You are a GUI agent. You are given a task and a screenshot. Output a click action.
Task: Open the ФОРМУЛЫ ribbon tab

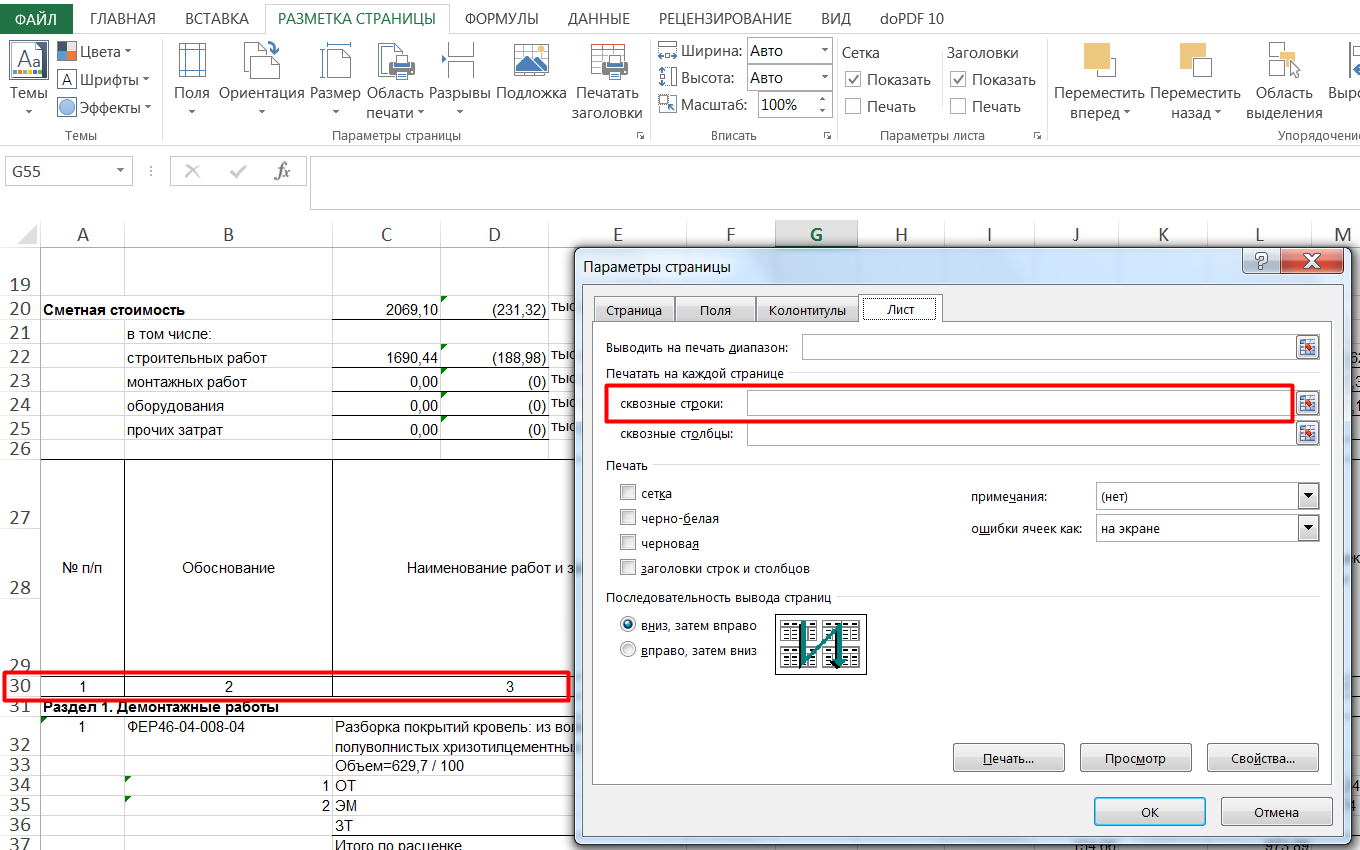(x=501, y=19)
